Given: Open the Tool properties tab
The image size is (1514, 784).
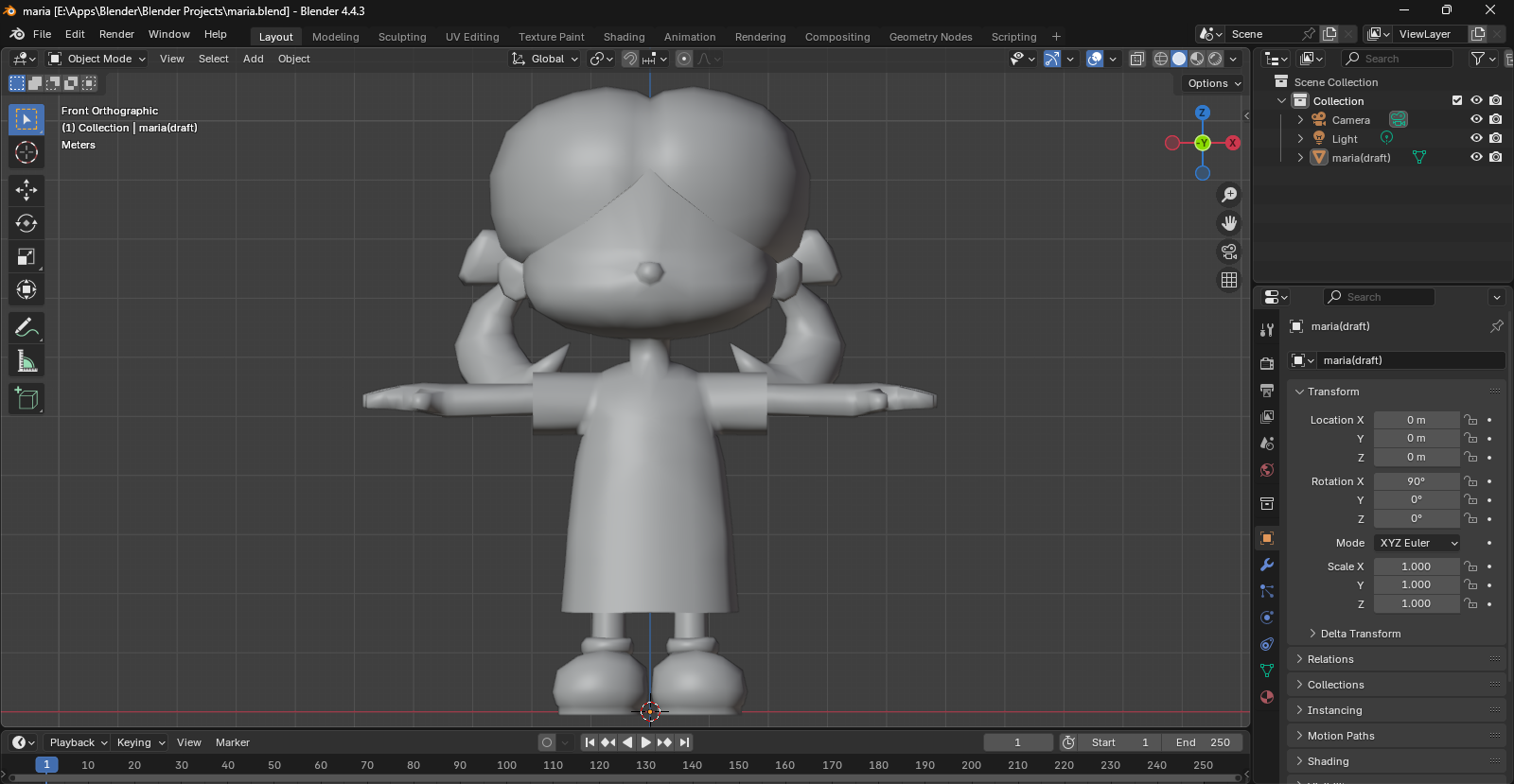Looking at the screenshot, I should [x=1267, y=330].
